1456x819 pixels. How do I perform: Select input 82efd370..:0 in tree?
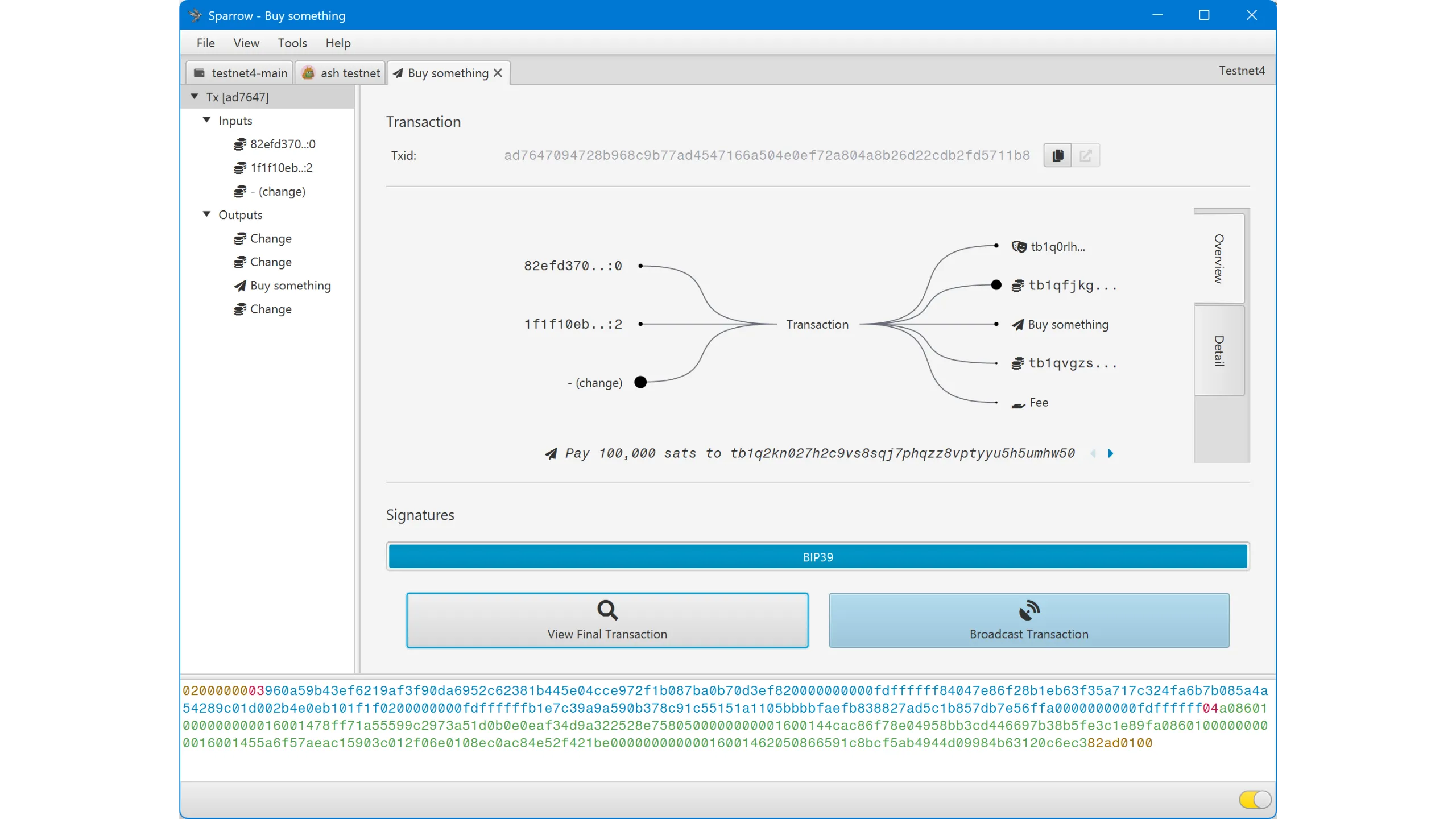(x=282, y=144)
